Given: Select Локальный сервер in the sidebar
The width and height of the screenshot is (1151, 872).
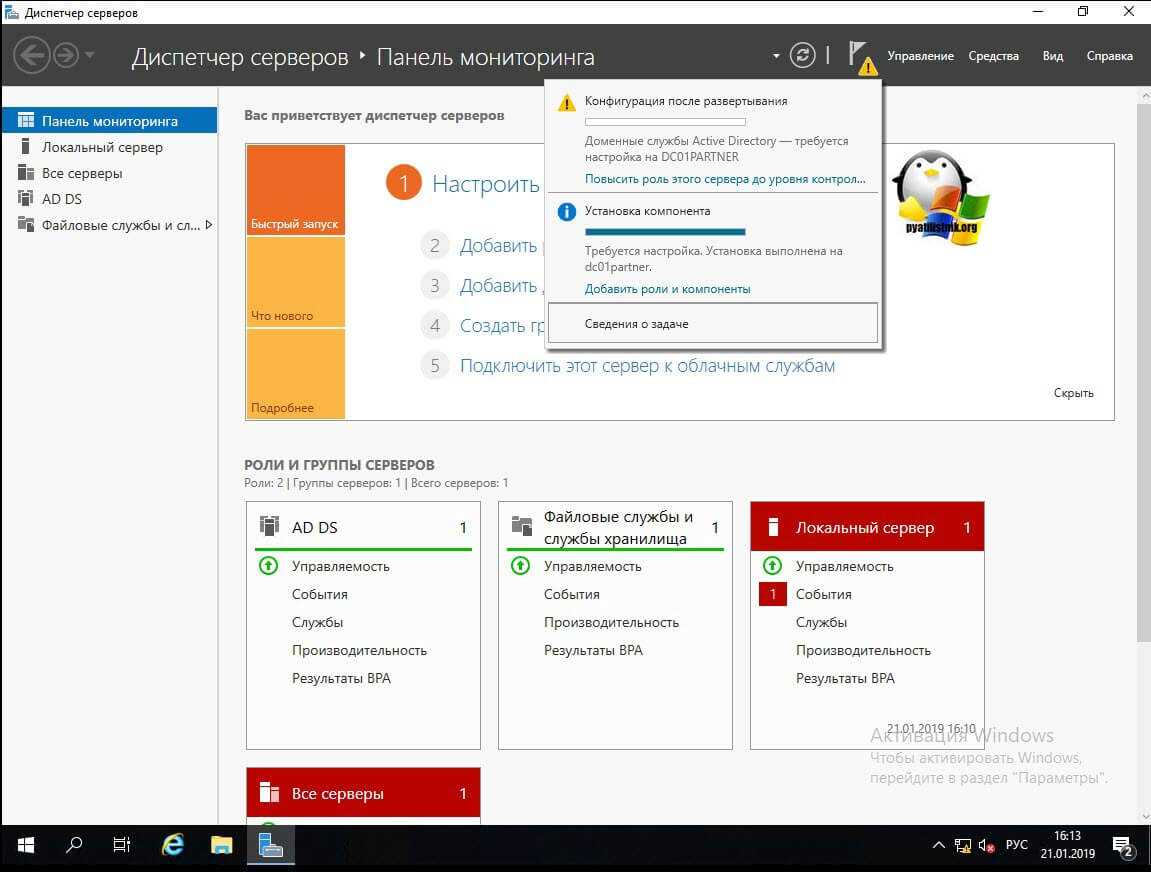Looking at the screenshot, I should [102, 147].
